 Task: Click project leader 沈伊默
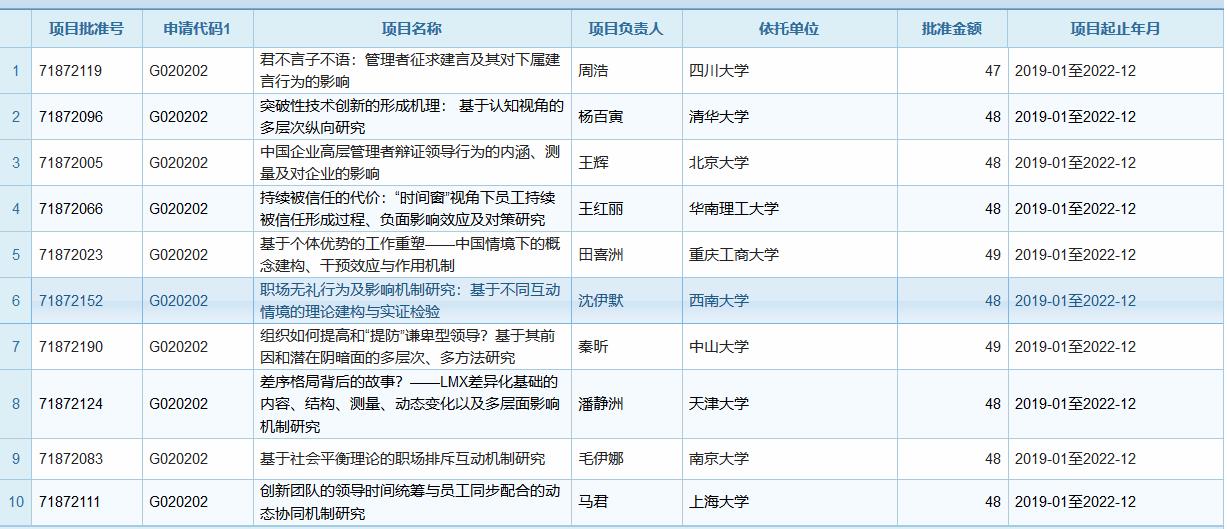pos(601,301)
